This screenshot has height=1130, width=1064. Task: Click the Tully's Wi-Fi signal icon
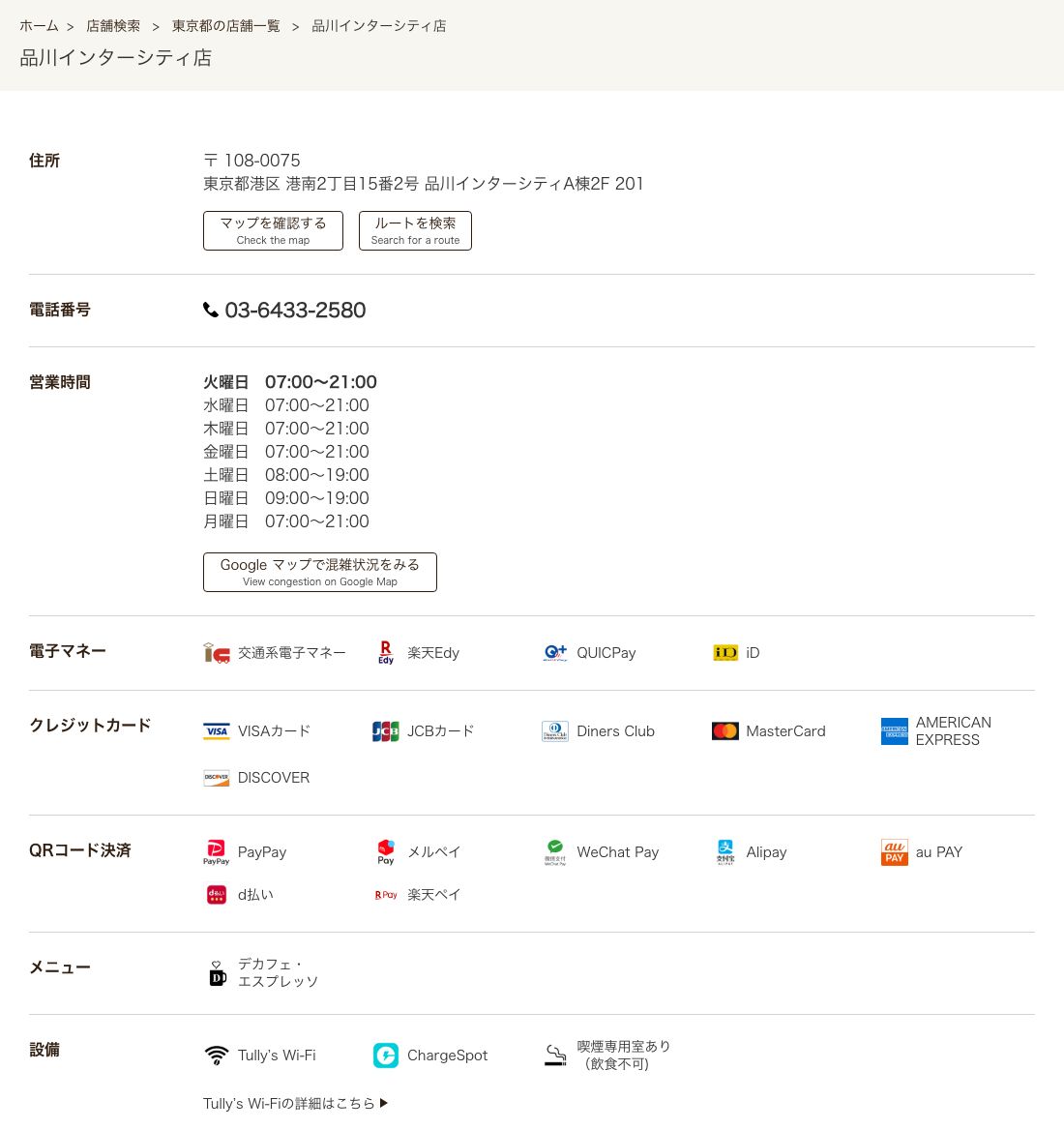tap(216, 1056)
